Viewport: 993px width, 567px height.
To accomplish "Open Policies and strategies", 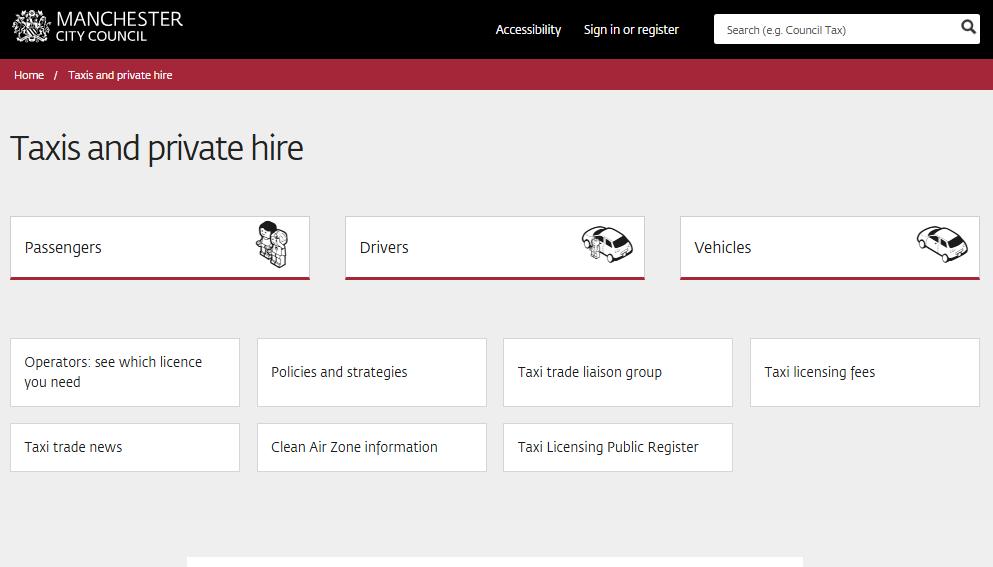I will coord(372,373).
